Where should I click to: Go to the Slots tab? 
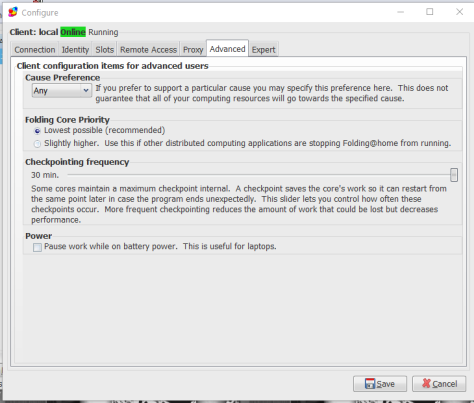pyautogui.click(x=104, y=50)
